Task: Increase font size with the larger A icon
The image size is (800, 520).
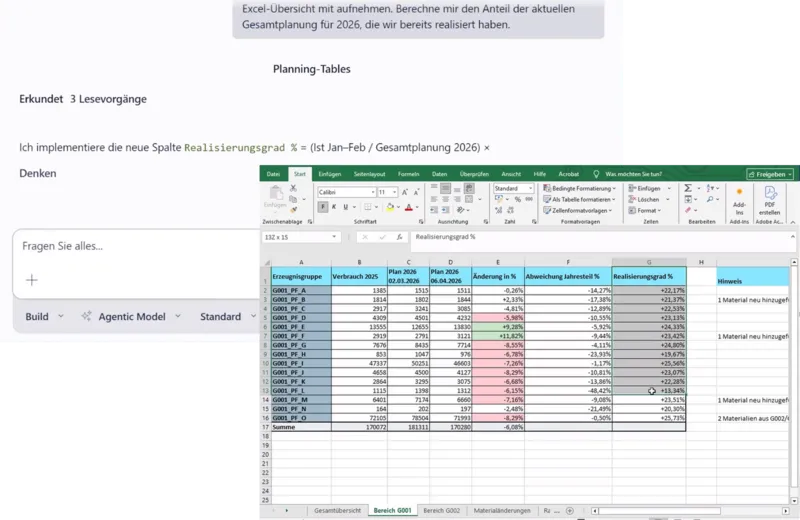Action: click(405, 192)
